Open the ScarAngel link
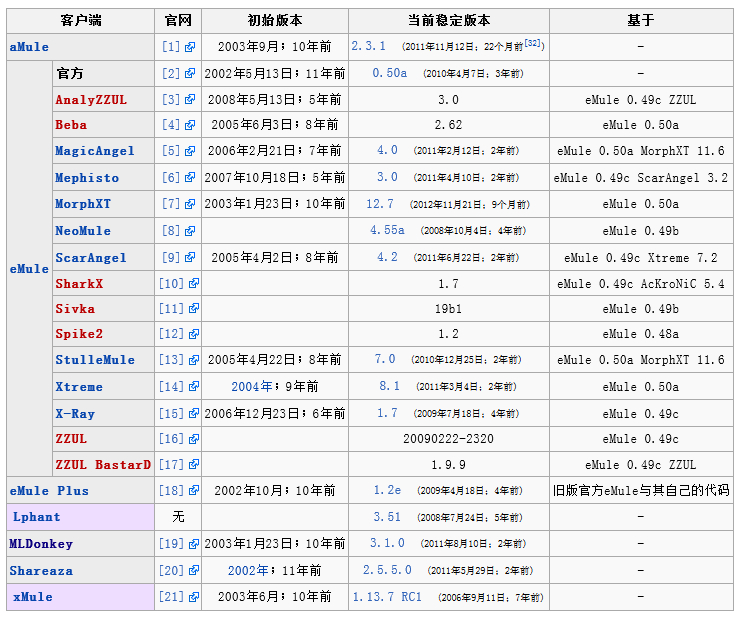Viewport: 741px width, 618px height. 91,258
